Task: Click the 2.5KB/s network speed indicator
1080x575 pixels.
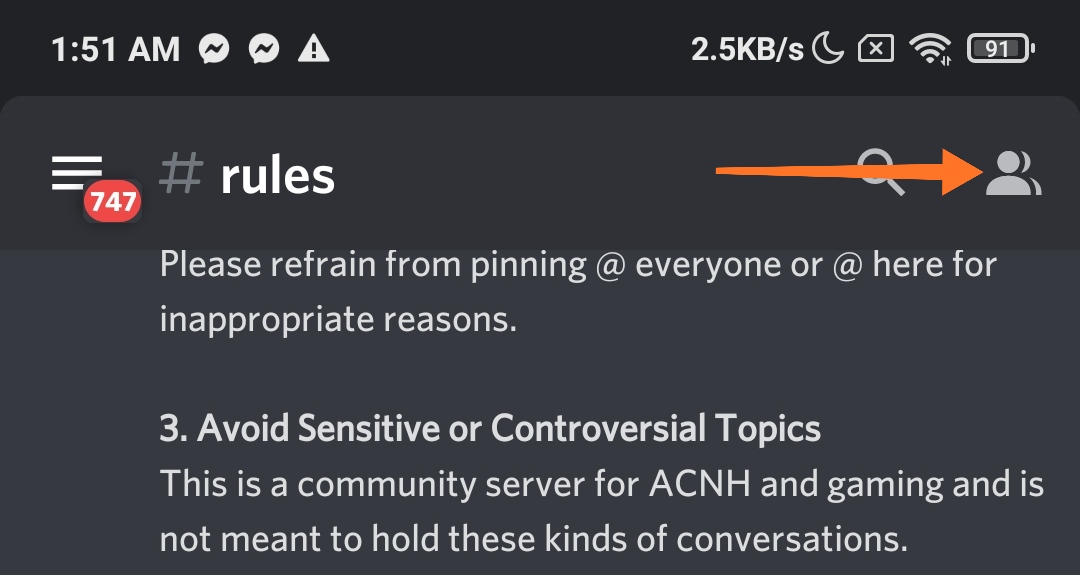Action: tap(747, 48)
